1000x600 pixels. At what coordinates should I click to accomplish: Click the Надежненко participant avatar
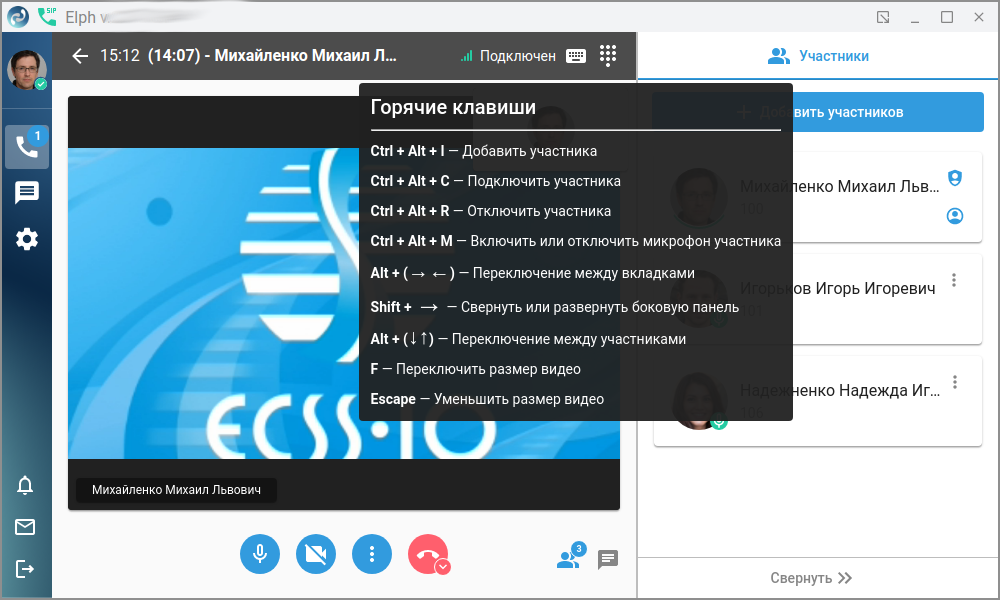[699, 401]
